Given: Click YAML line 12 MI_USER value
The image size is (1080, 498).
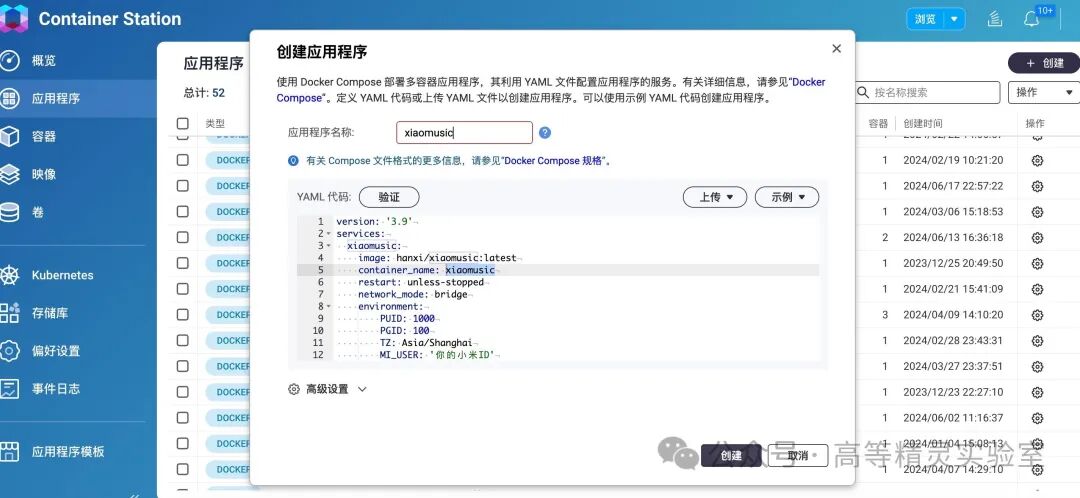Looking at the screenshot, I should [462, 355].
